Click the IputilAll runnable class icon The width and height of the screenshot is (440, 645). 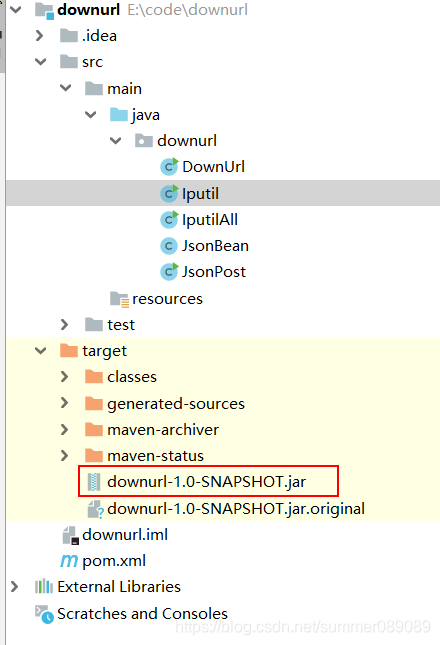coord(169,219)
